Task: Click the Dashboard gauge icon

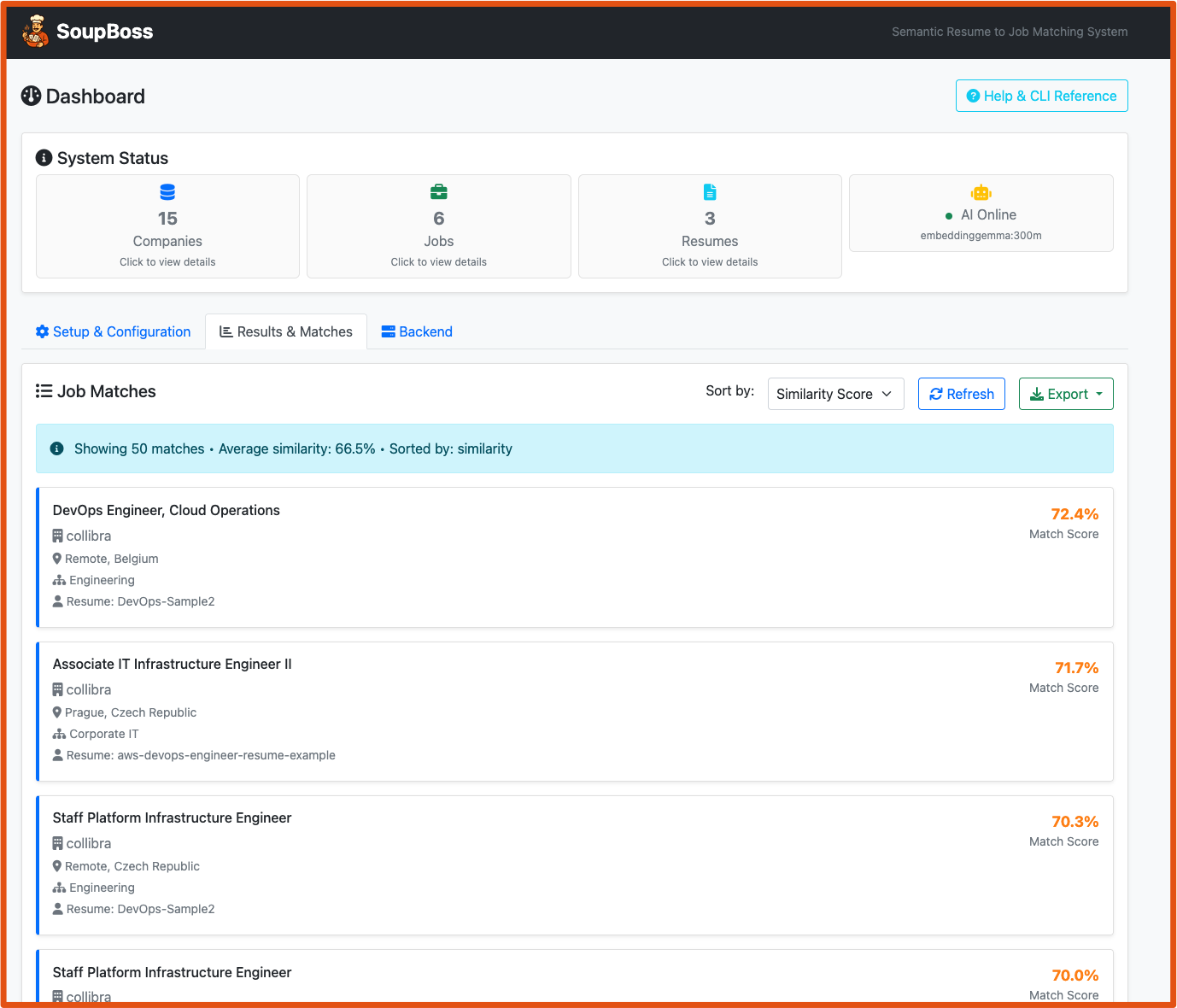Action: (31, 96)
